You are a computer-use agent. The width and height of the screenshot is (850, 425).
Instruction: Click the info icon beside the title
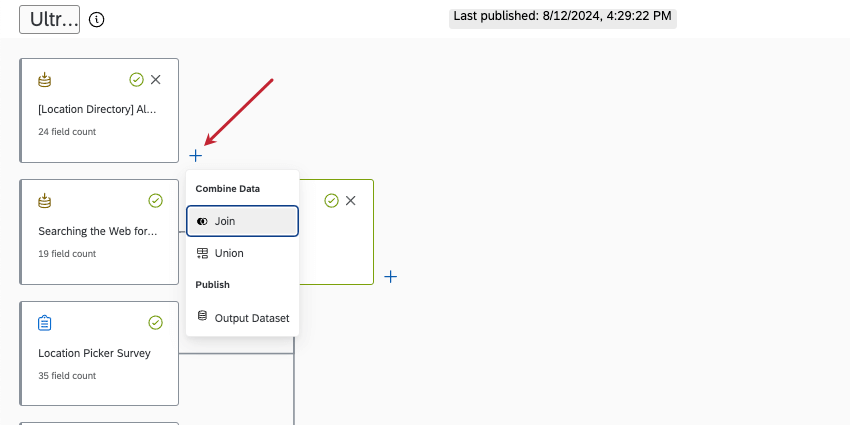pyautogui.click(x=96, y=20)
